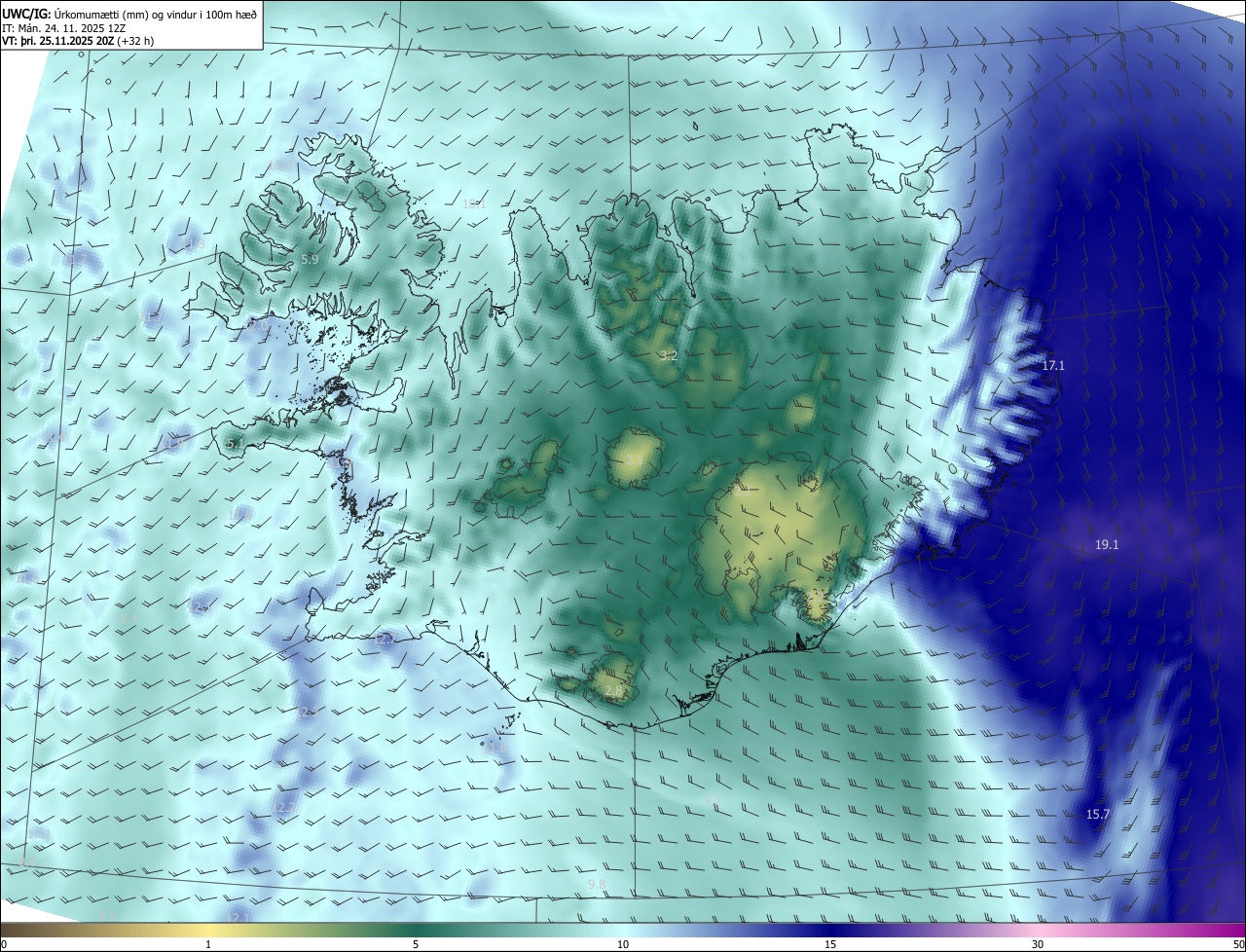Select the 5 tick label on the colour scale
Screen dimensions: 1246x952
(416, 944)
